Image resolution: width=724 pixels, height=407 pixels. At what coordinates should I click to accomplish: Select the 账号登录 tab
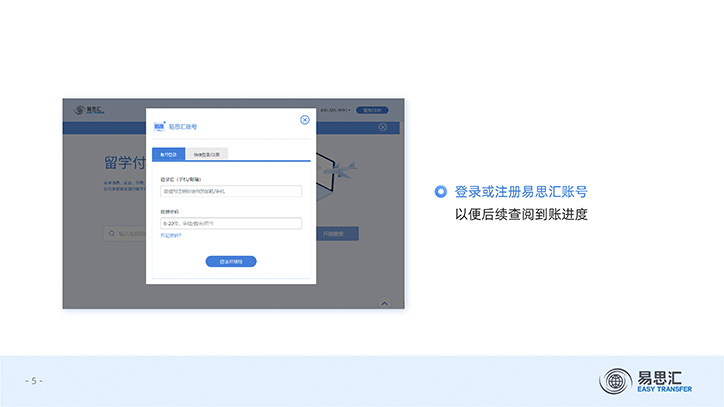click(168, 154)
